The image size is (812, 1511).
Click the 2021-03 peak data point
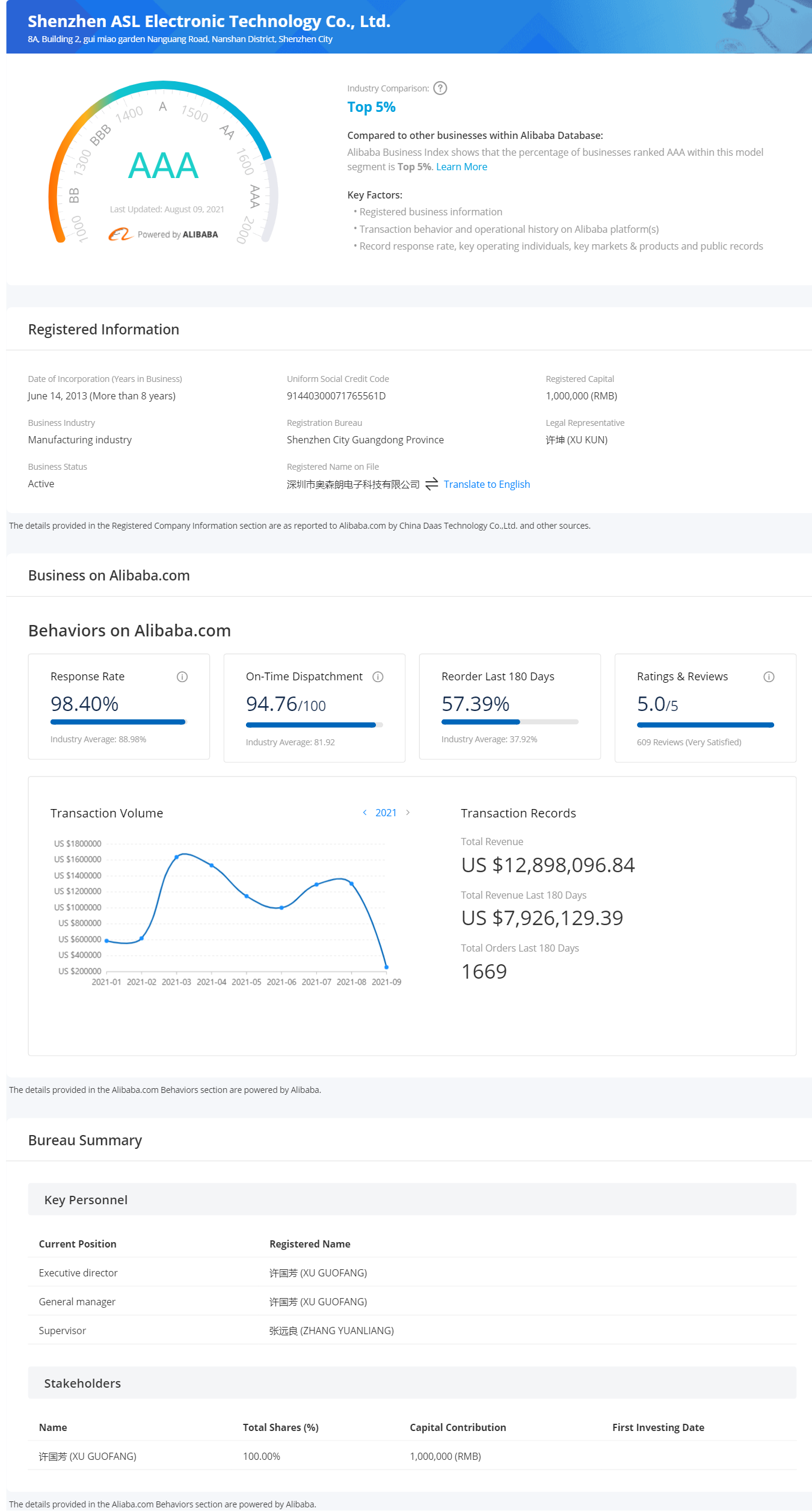177,857
